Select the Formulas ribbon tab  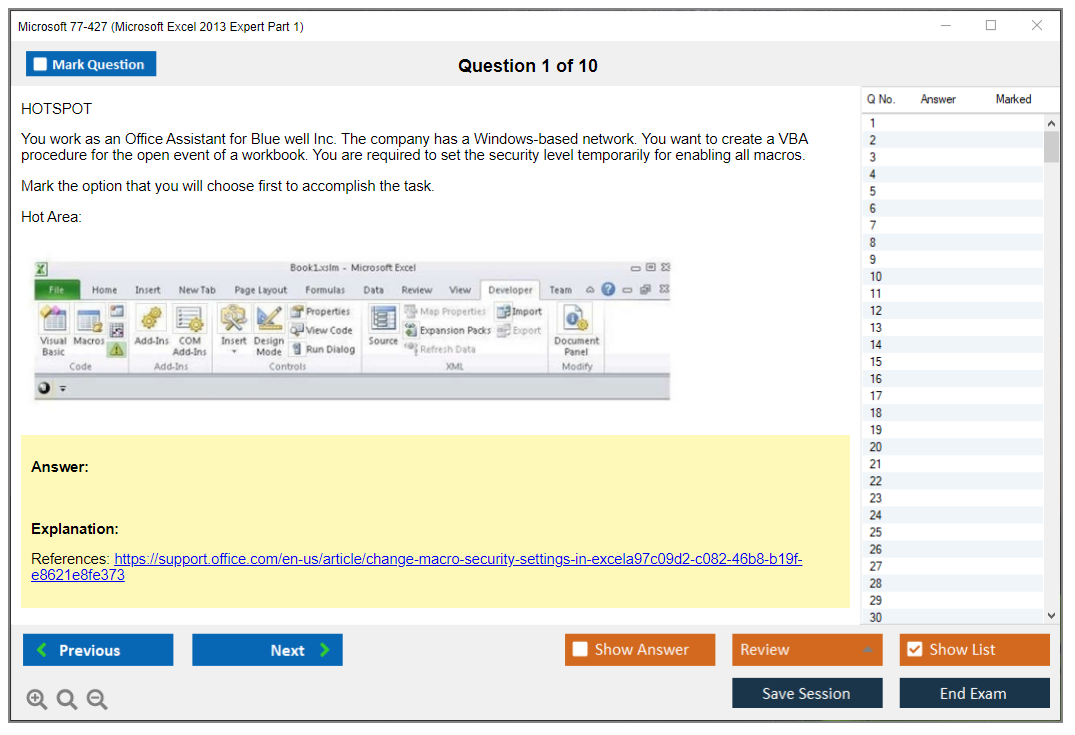(x=325, y=289)
